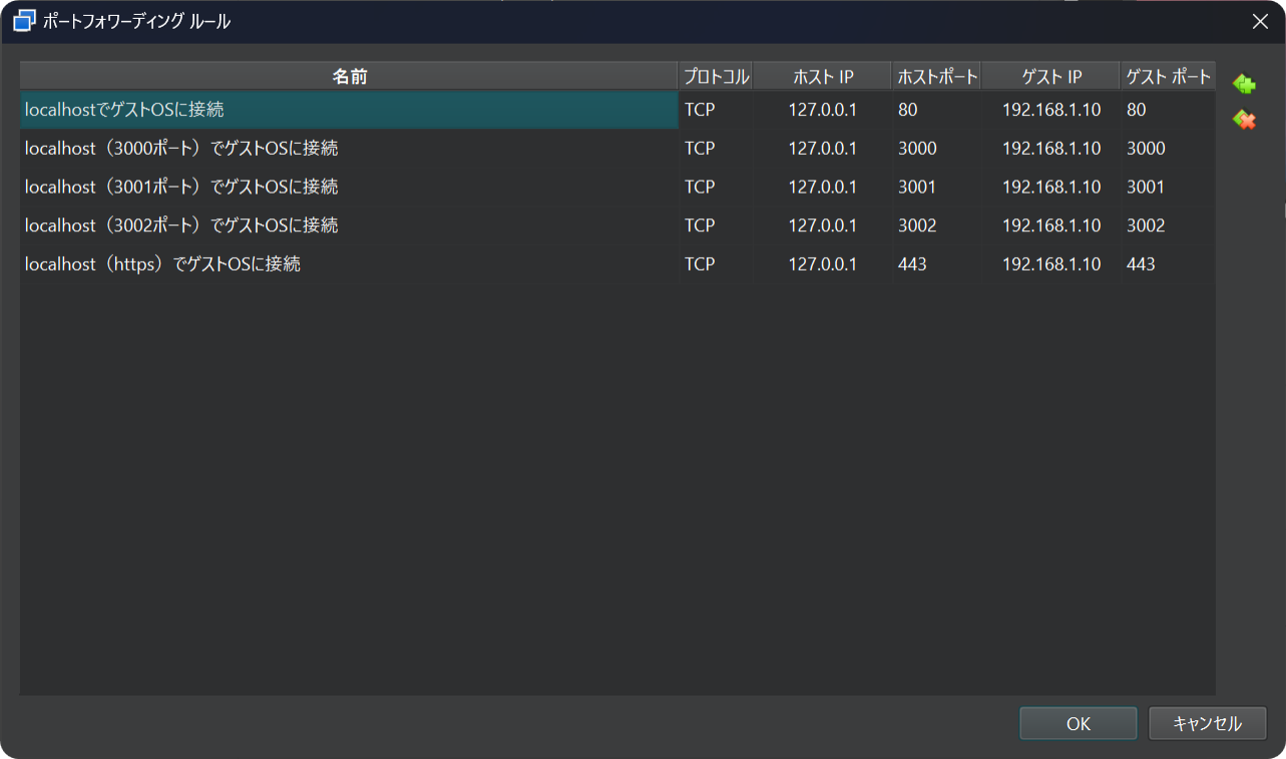Click TCP protocol in the https row
1286x759 pixels.
pos(700,264)
